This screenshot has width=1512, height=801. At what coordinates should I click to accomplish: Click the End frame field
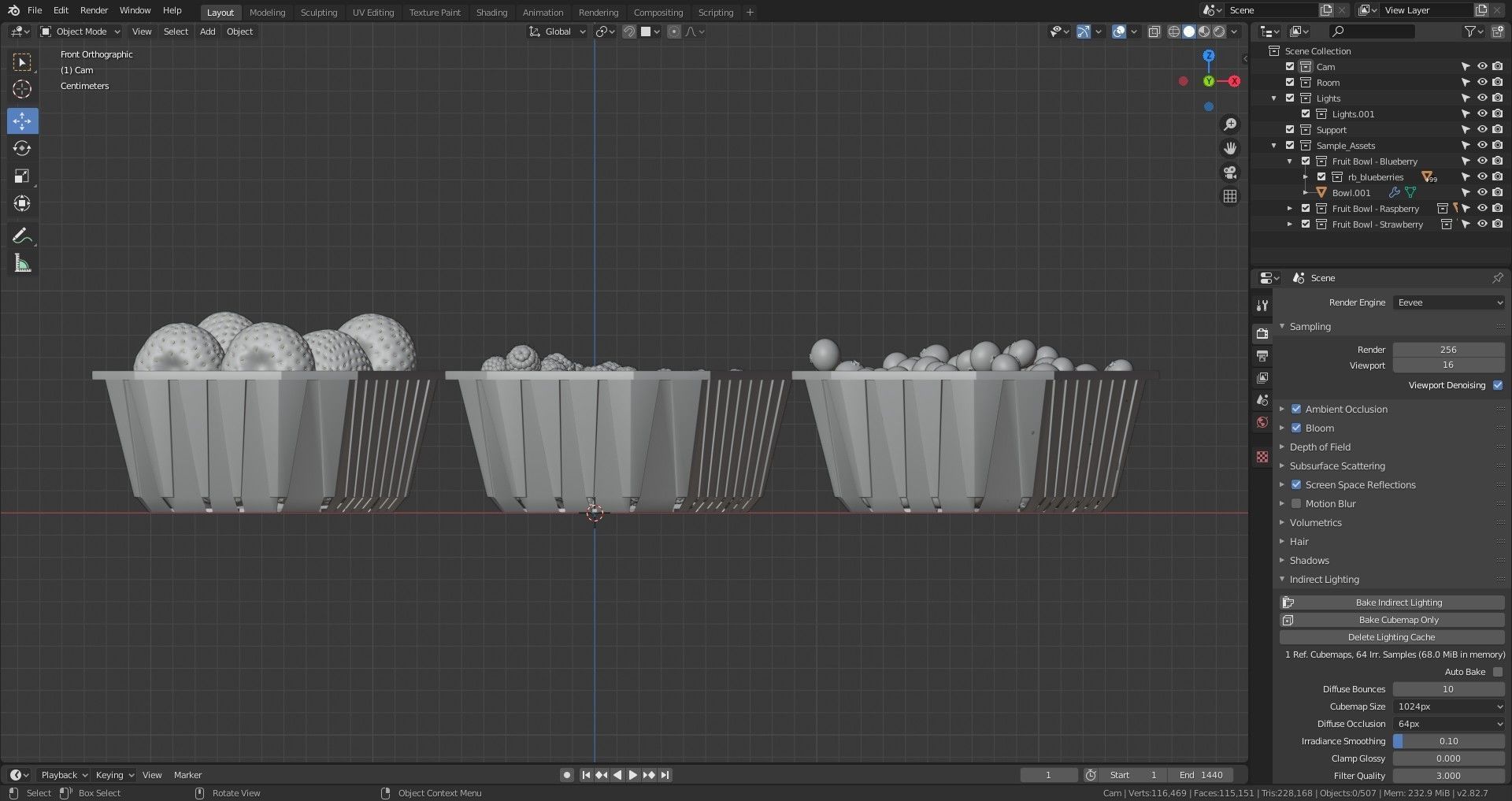pyautogui.click(x=1201, y=775)
